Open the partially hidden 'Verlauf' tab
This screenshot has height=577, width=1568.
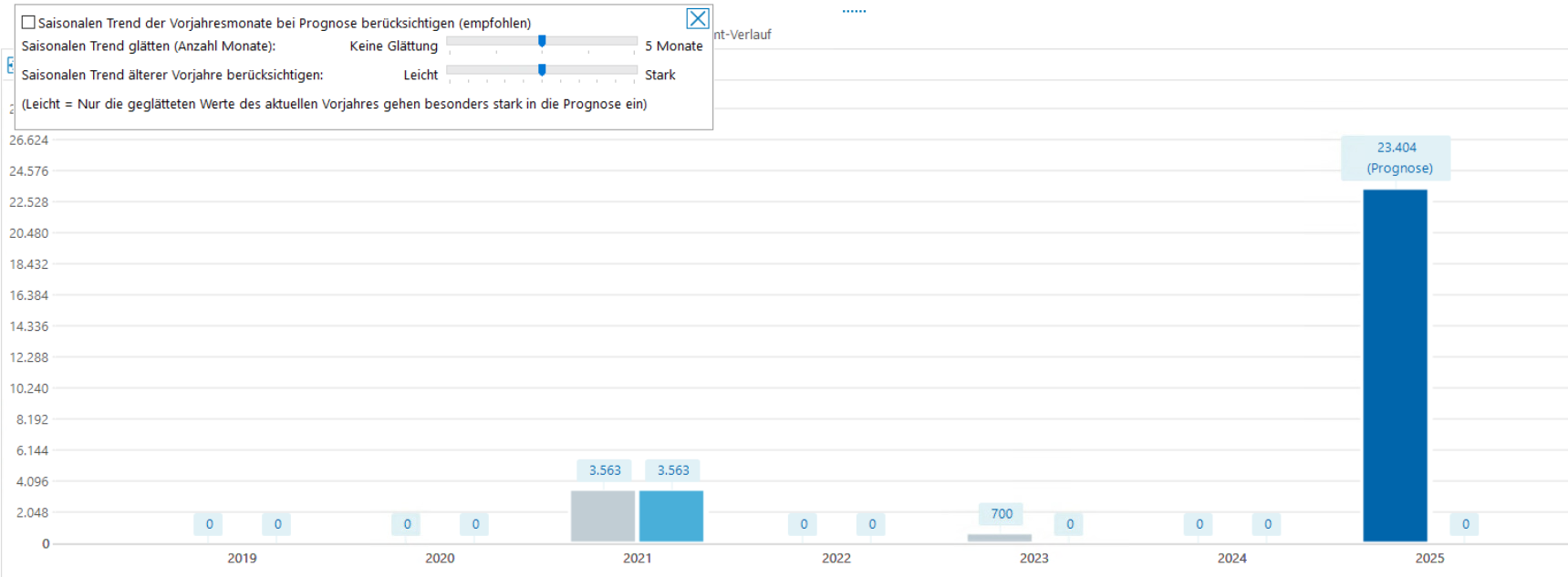pos(743,35)
